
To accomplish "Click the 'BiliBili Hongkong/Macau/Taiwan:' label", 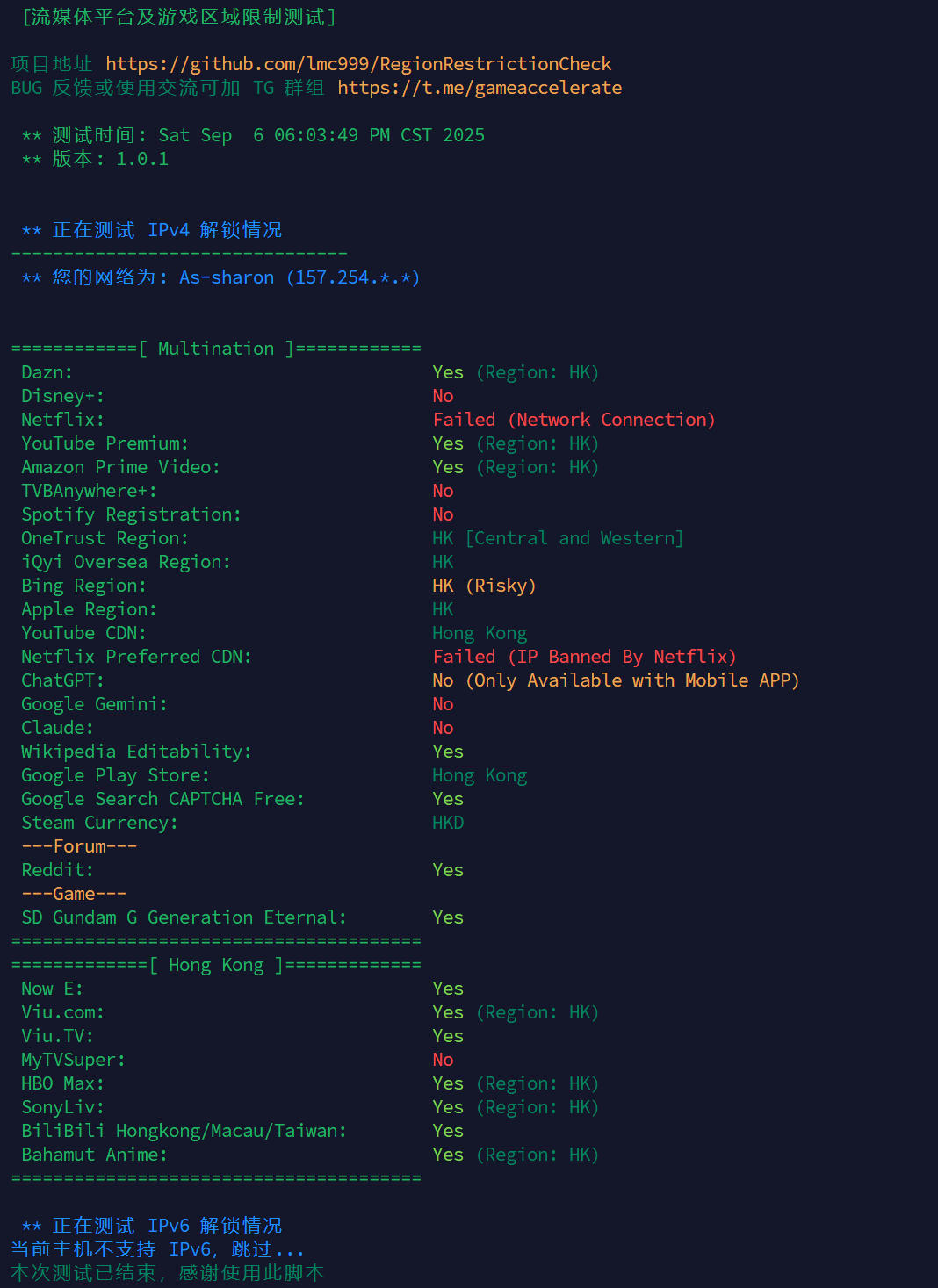I will (x=184, y=1131).
